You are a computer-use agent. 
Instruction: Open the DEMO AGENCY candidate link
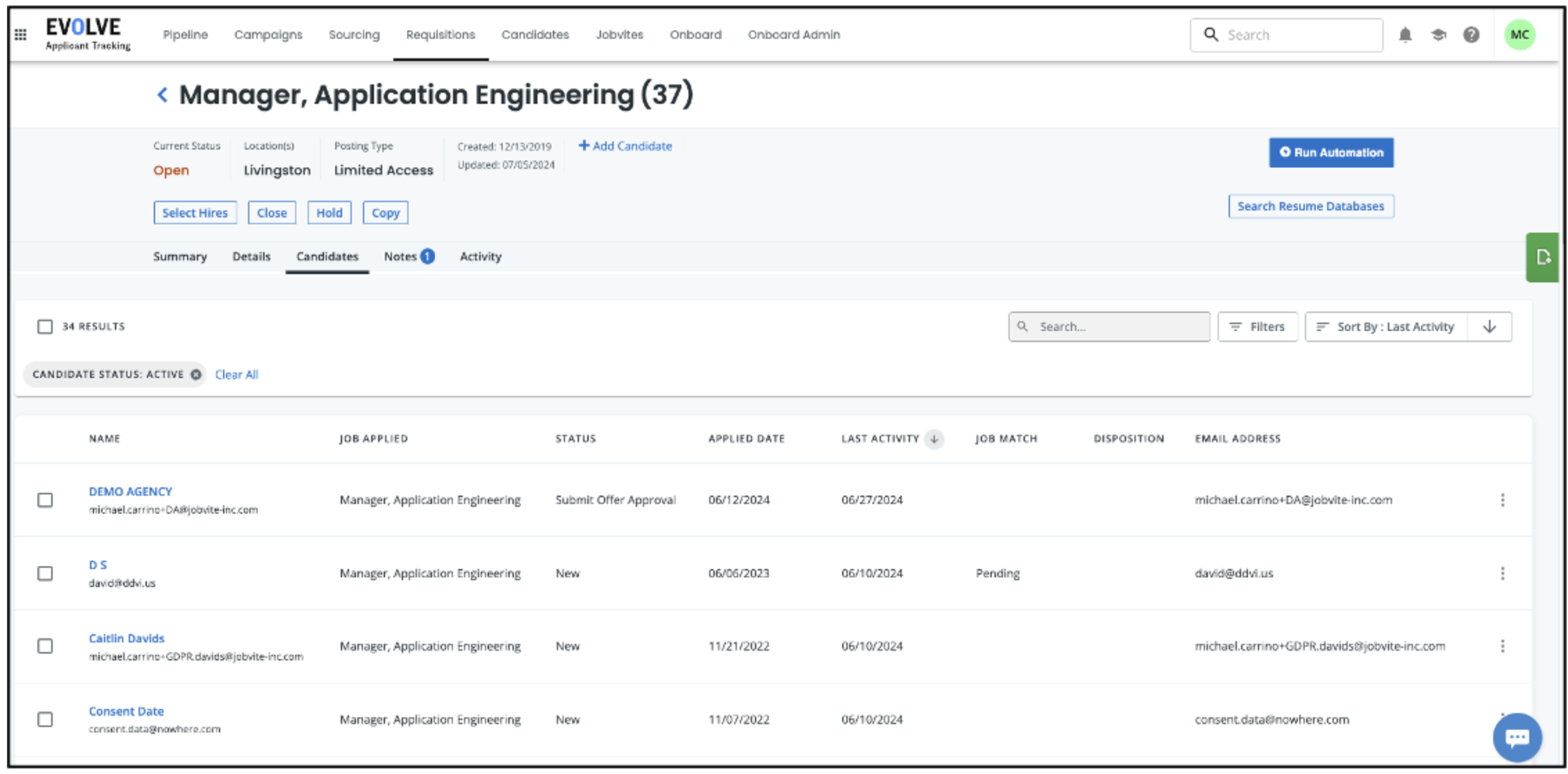(x=130, y=492)
